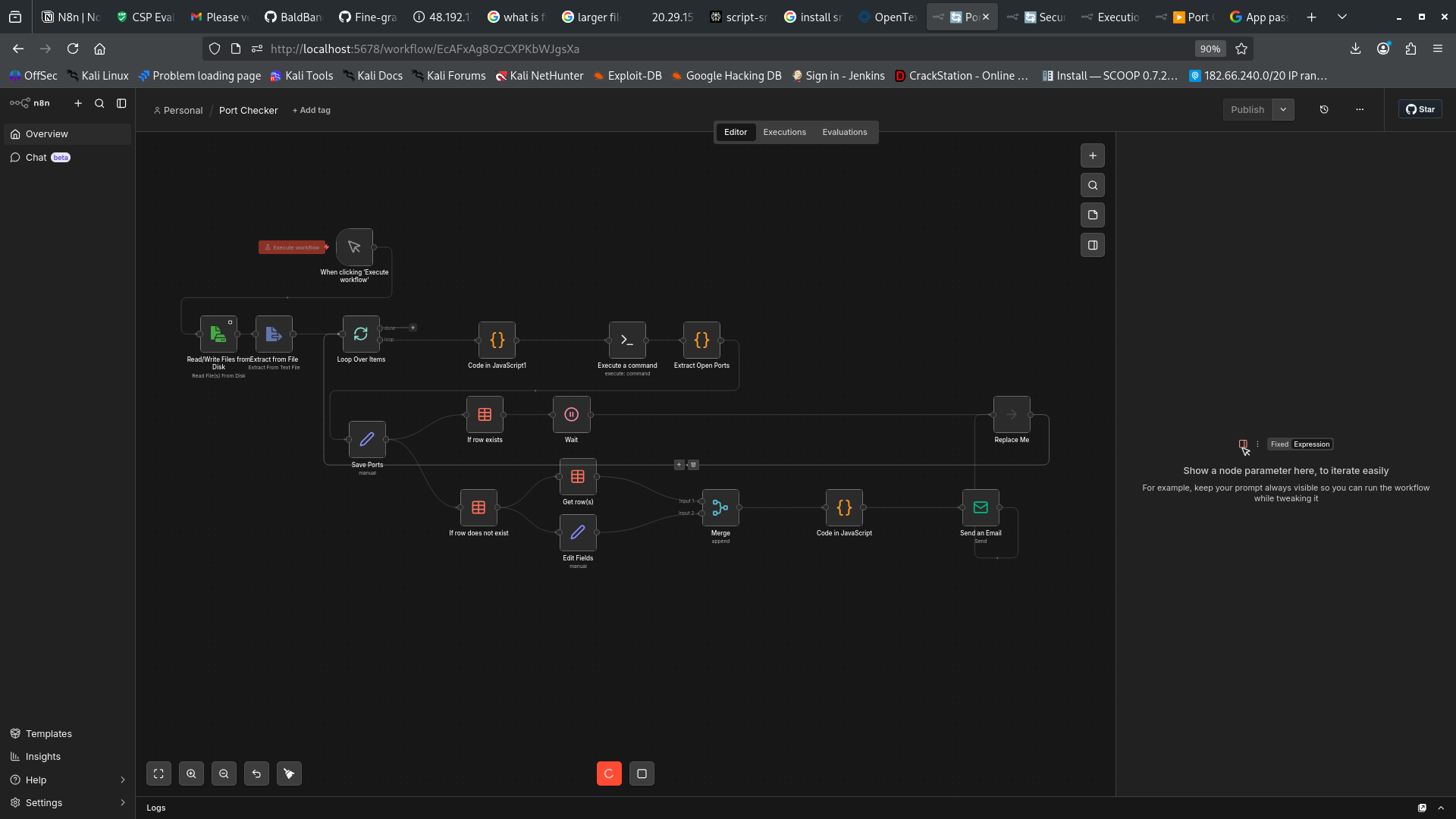
Task: Expand the Settings submenu chevron
Action: pyautogui.click(x=122, y=803)
